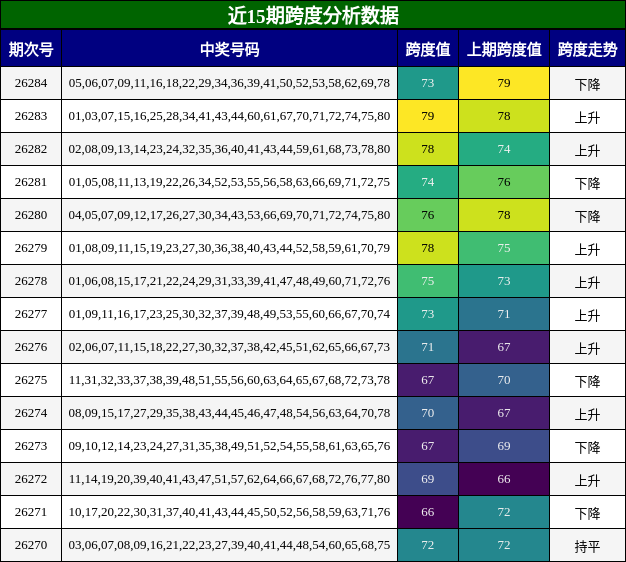The image size is (626, 562).
Task: Select winning numbers starting 02,08,09,13
Action: (229, 149)
